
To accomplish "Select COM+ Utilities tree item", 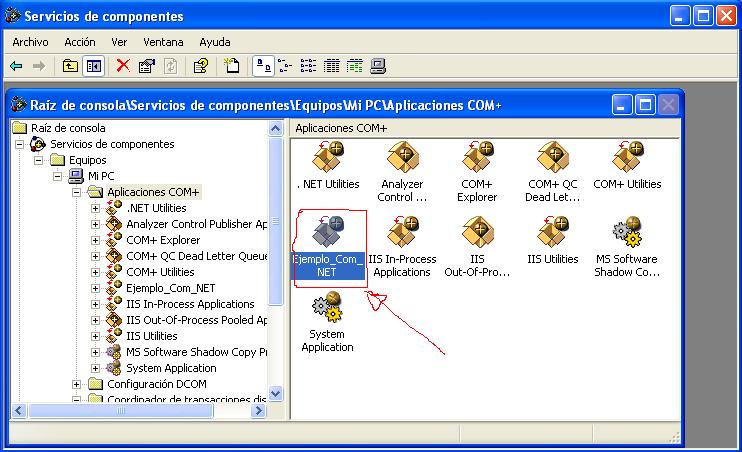I will pos(160,272).
